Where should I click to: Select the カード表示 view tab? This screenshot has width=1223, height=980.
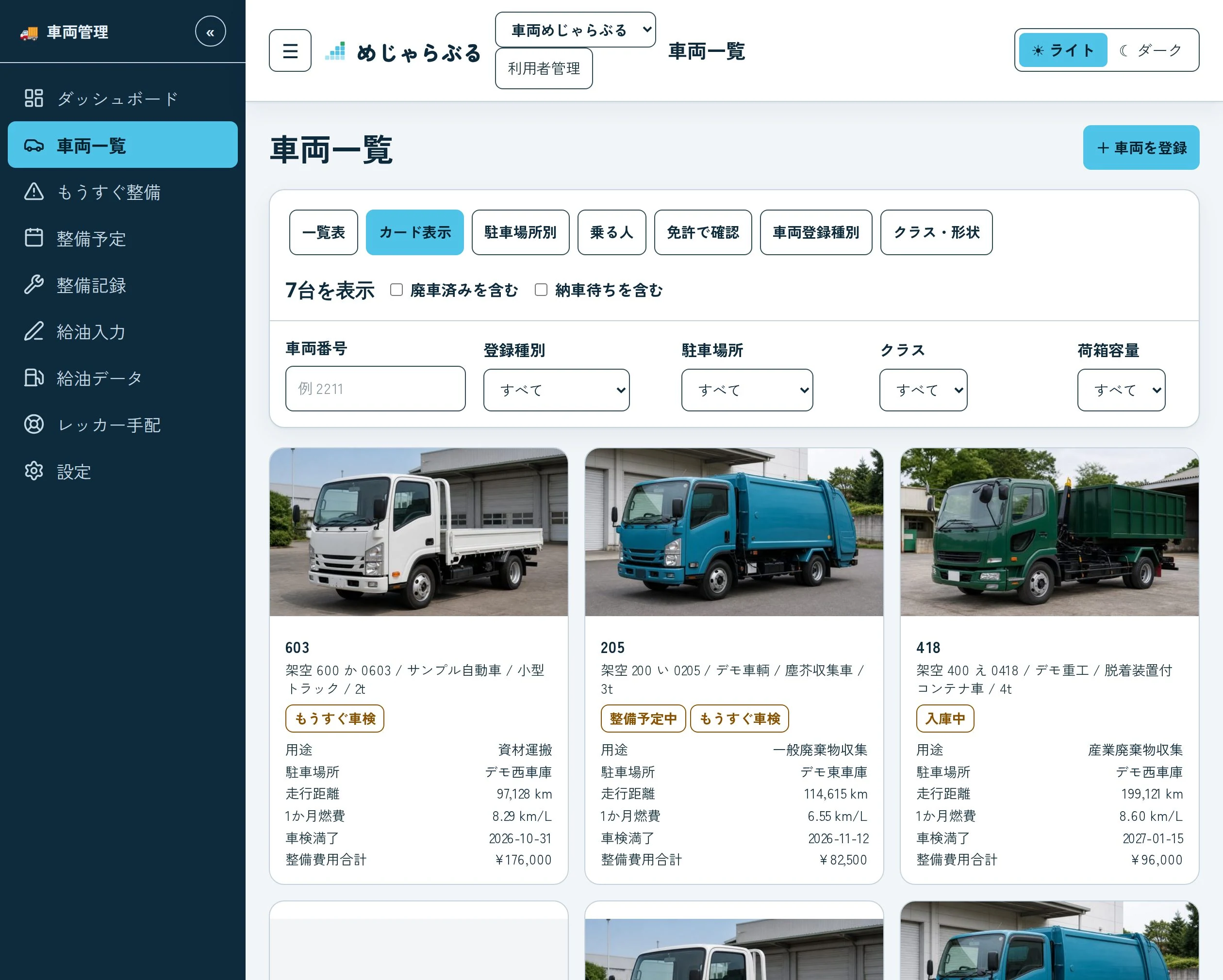[414, 232]
